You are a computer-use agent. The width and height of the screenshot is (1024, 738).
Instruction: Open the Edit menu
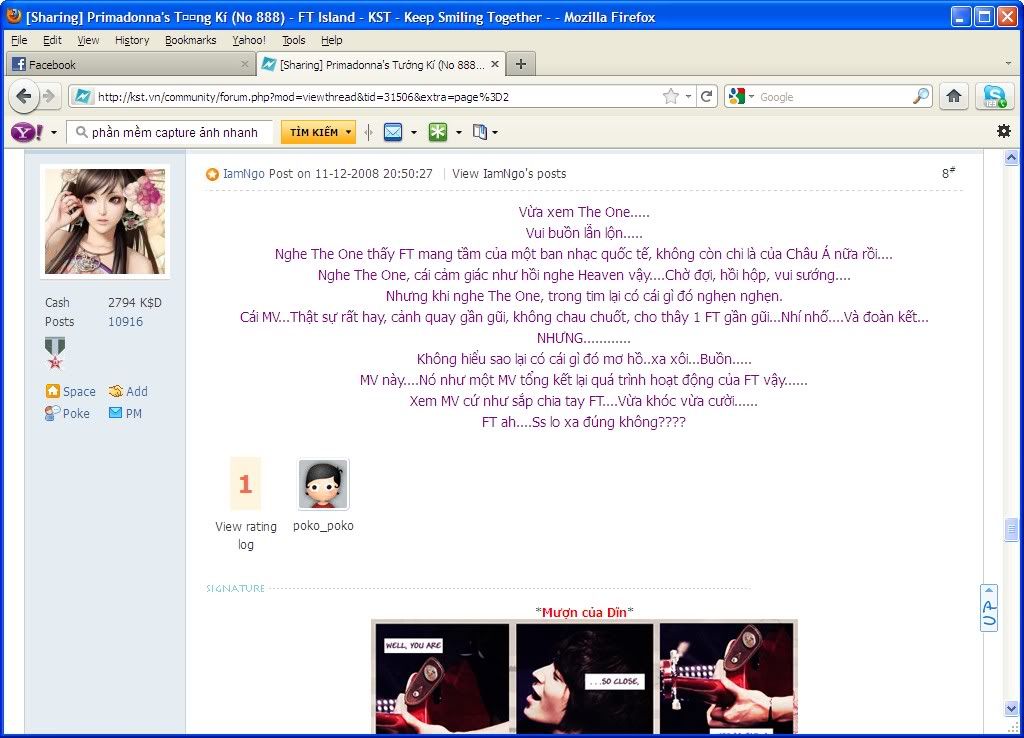(x=52, y=40)
